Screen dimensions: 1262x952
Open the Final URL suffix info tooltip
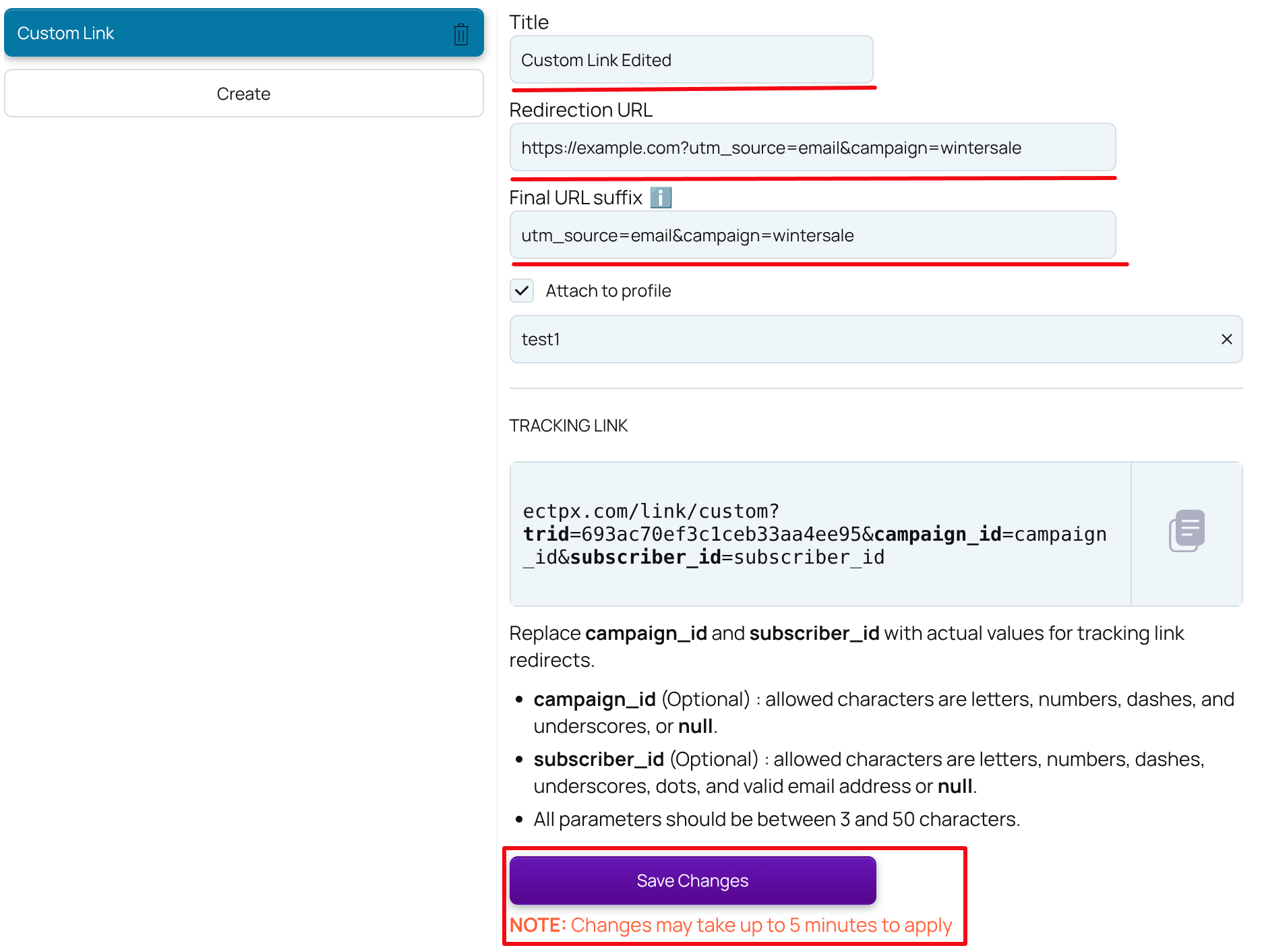661,197
